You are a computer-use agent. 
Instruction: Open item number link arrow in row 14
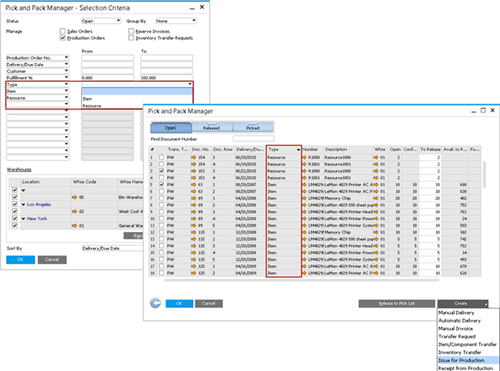point(304,246)
